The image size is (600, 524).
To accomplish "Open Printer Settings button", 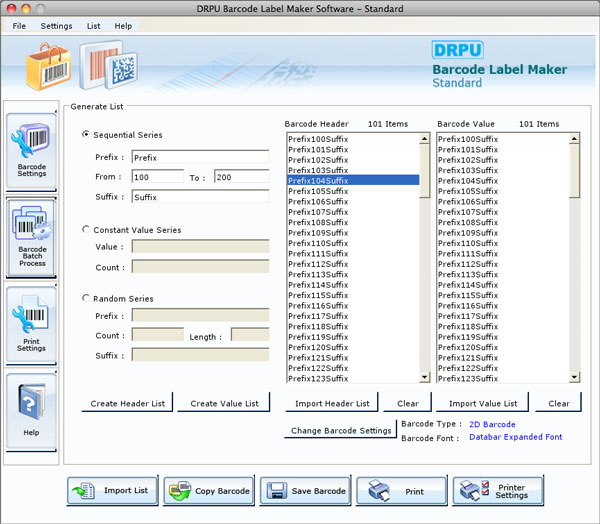I will click(x=498, y=490).
